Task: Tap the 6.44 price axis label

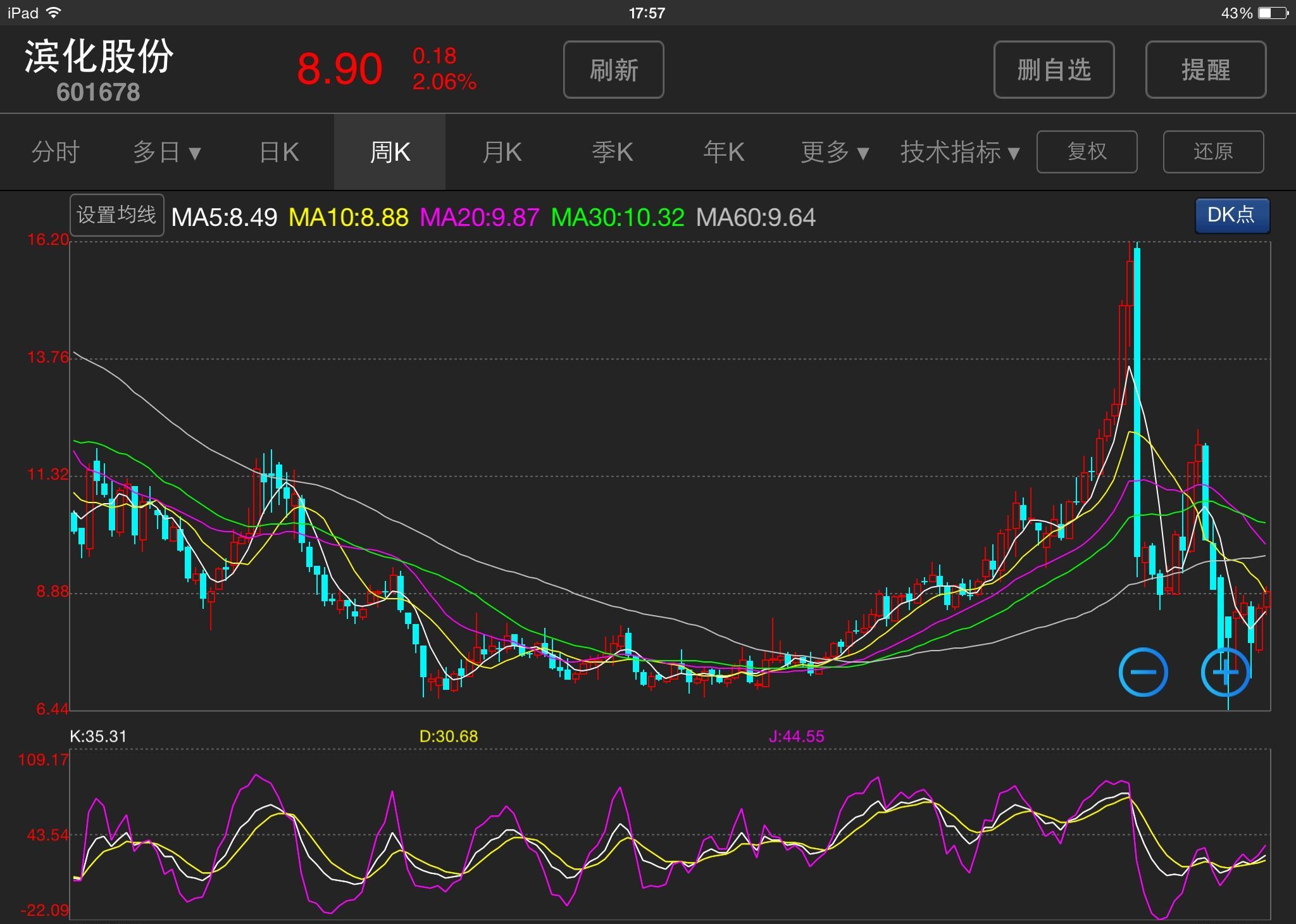Action: tap(52, 709)
